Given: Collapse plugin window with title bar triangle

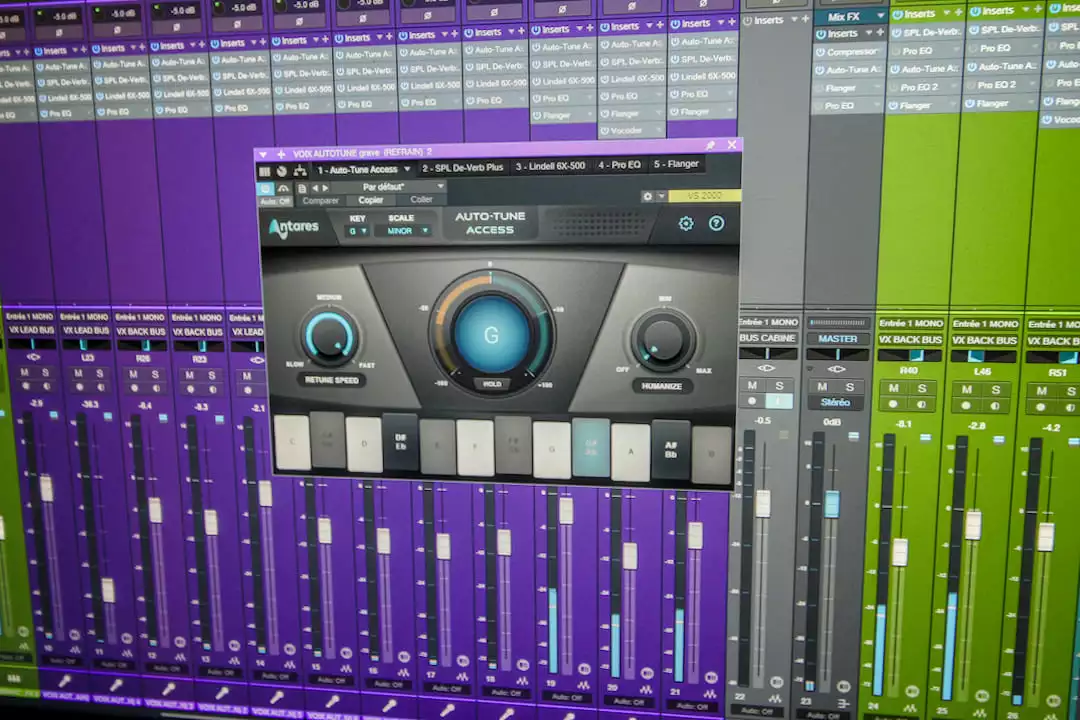Looking at the screenshot, I should pyautogui.click(x=263, y=154).
